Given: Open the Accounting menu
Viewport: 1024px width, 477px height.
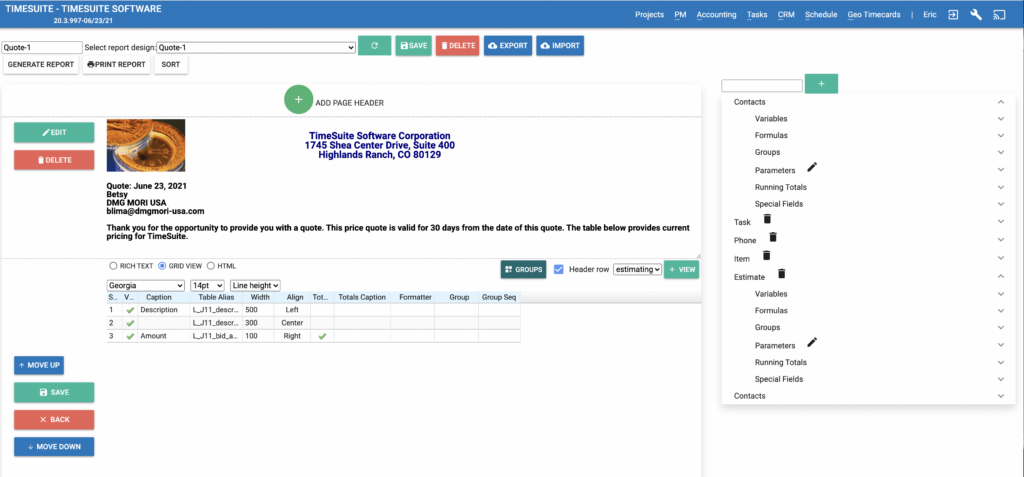Looking at the screenshot, I should (716, 14).
